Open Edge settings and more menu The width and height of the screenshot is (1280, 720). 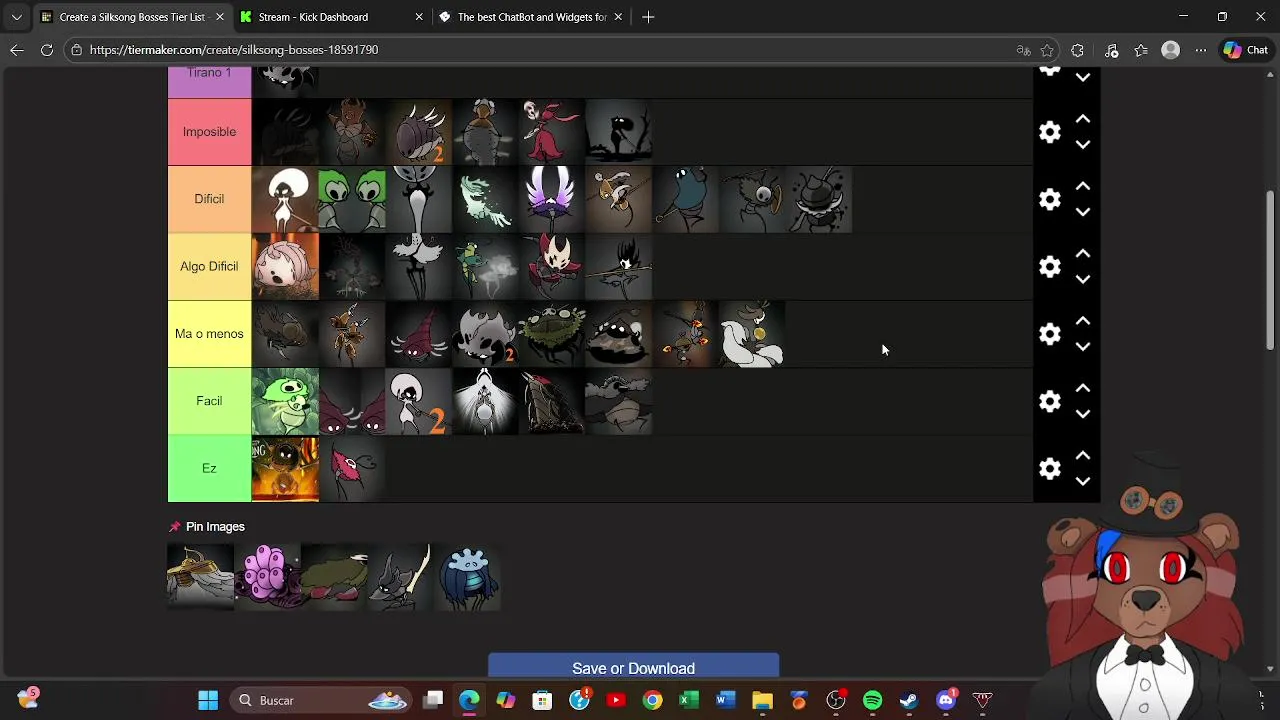(1201, 50)
